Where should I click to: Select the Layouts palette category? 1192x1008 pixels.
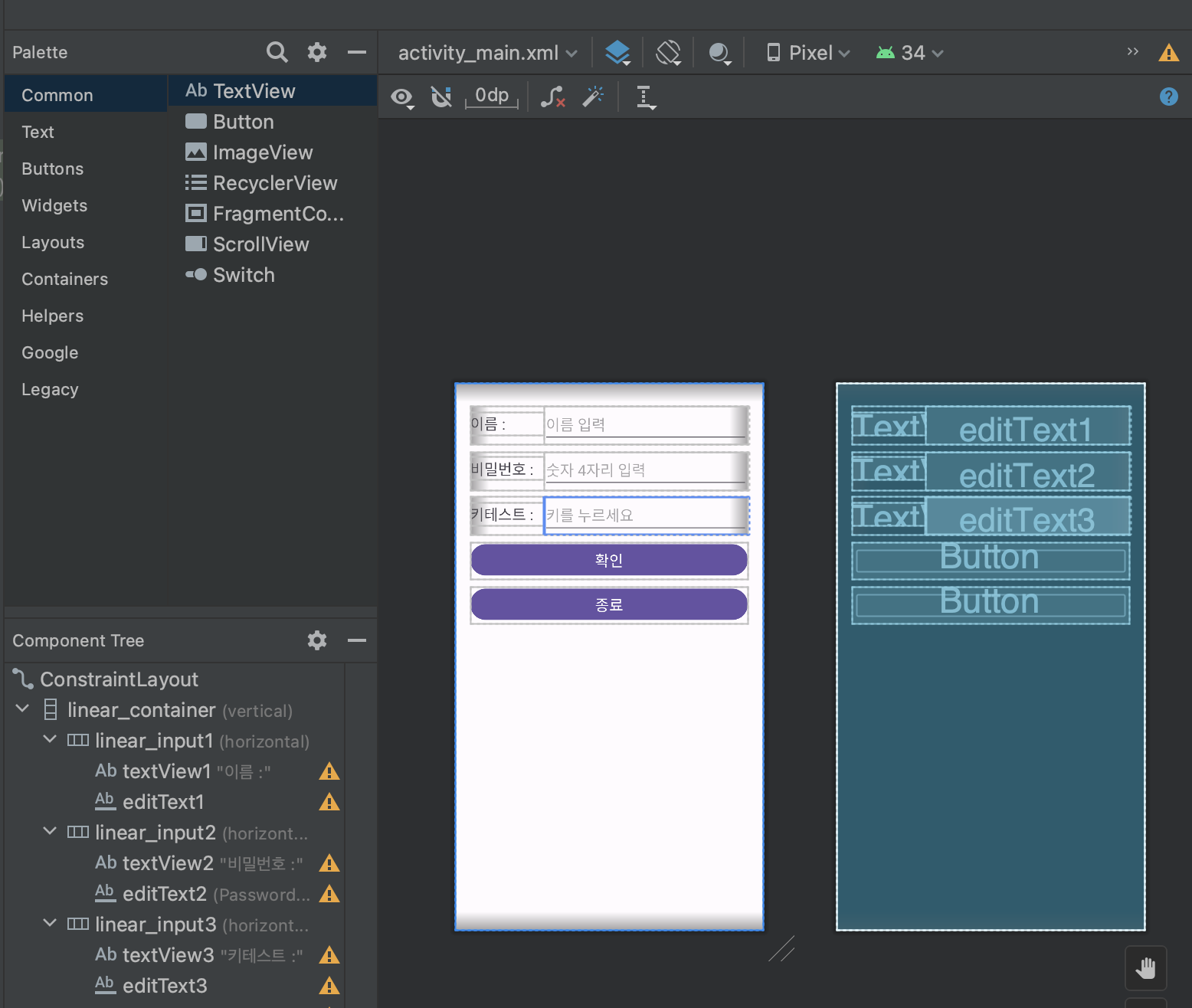tap(53, 242)
